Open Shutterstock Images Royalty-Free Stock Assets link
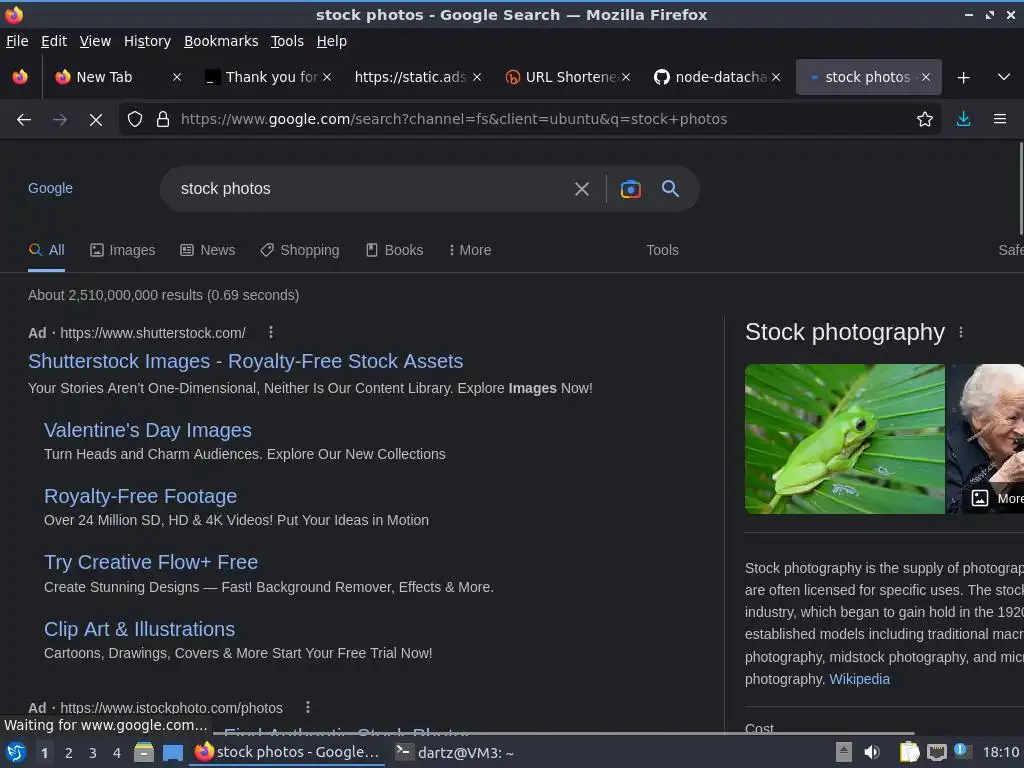 pyautogui.click(x=246, y=361)
